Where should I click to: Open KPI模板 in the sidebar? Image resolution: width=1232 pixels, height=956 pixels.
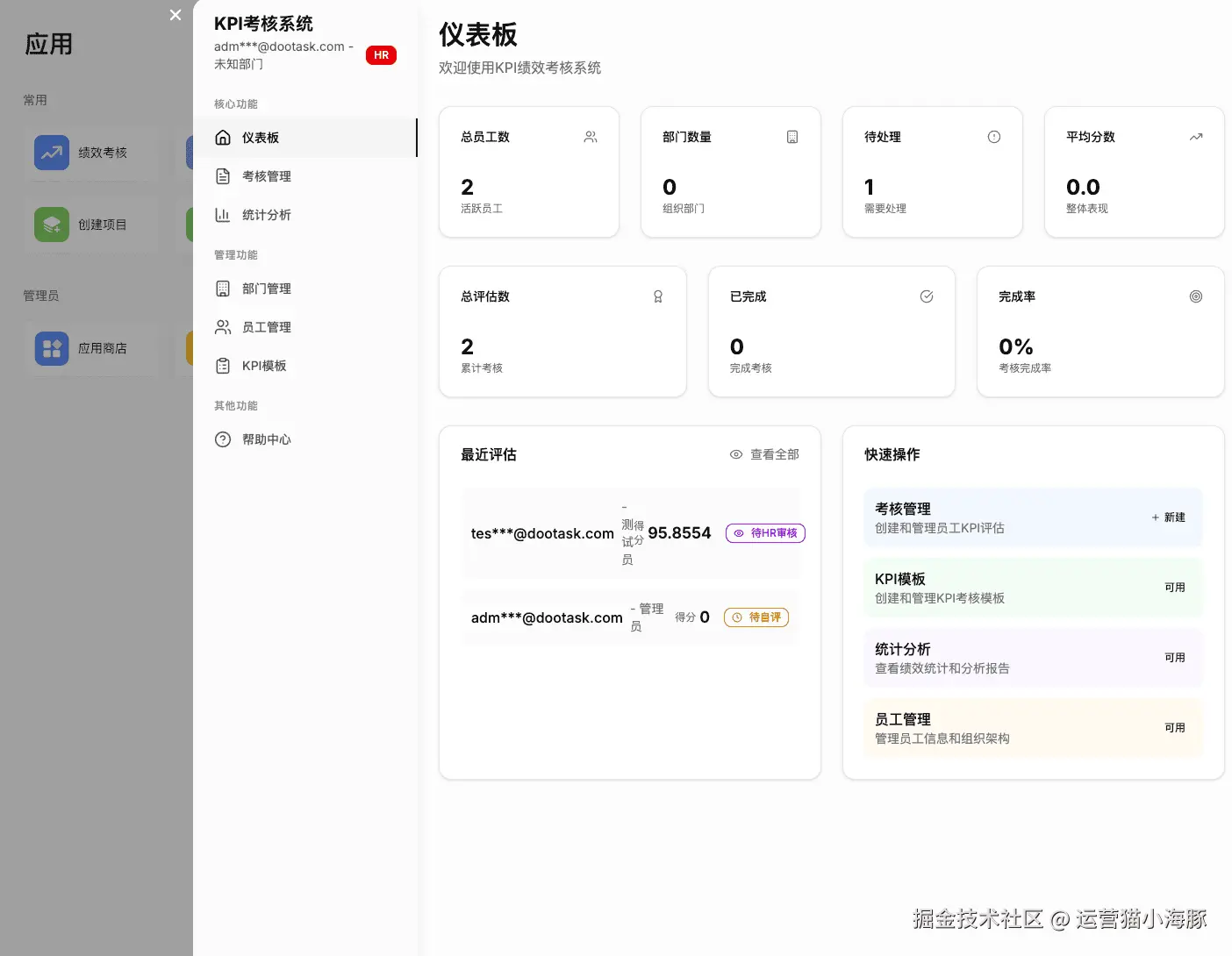306,366
